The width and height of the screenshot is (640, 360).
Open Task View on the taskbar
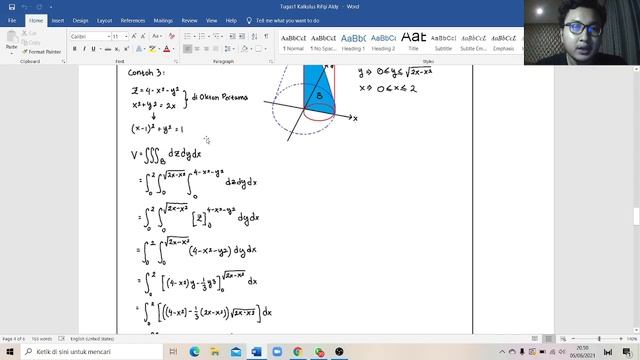pyautogui.click(x=173, y=351)
